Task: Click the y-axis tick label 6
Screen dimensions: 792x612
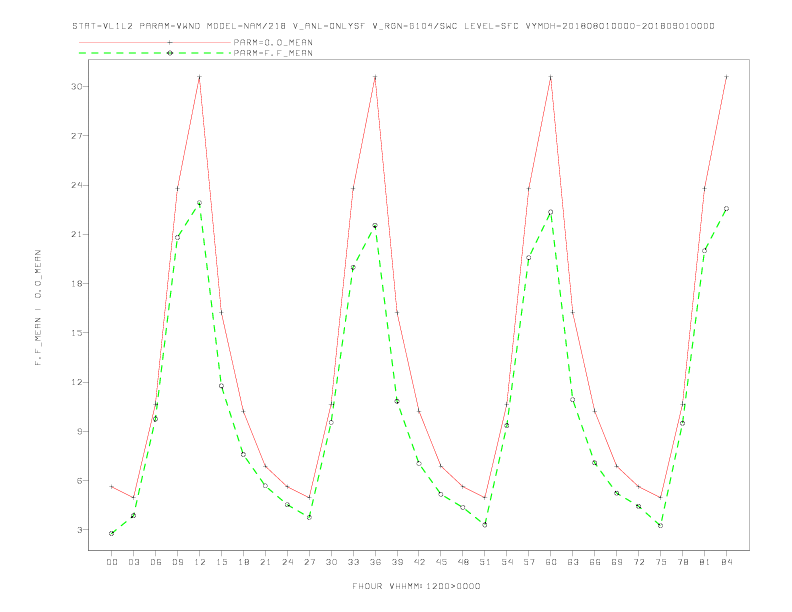Action: coord(80,481)
